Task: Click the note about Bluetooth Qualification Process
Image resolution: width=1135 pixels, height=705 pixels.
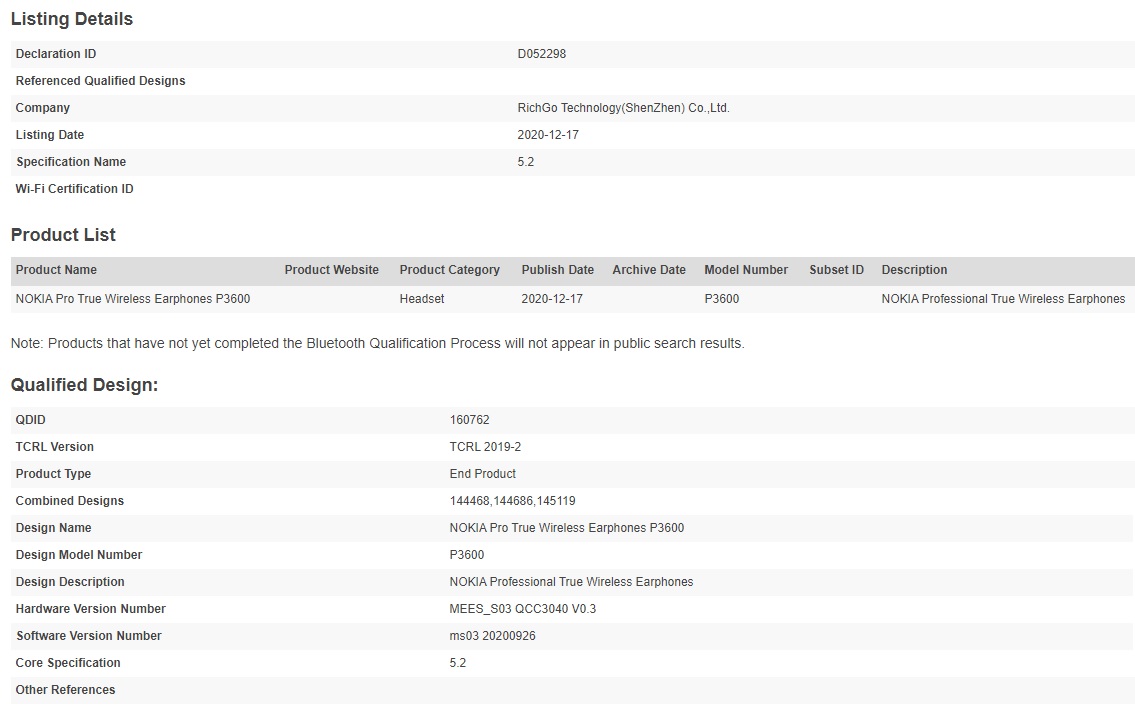Action: [377, 343]
